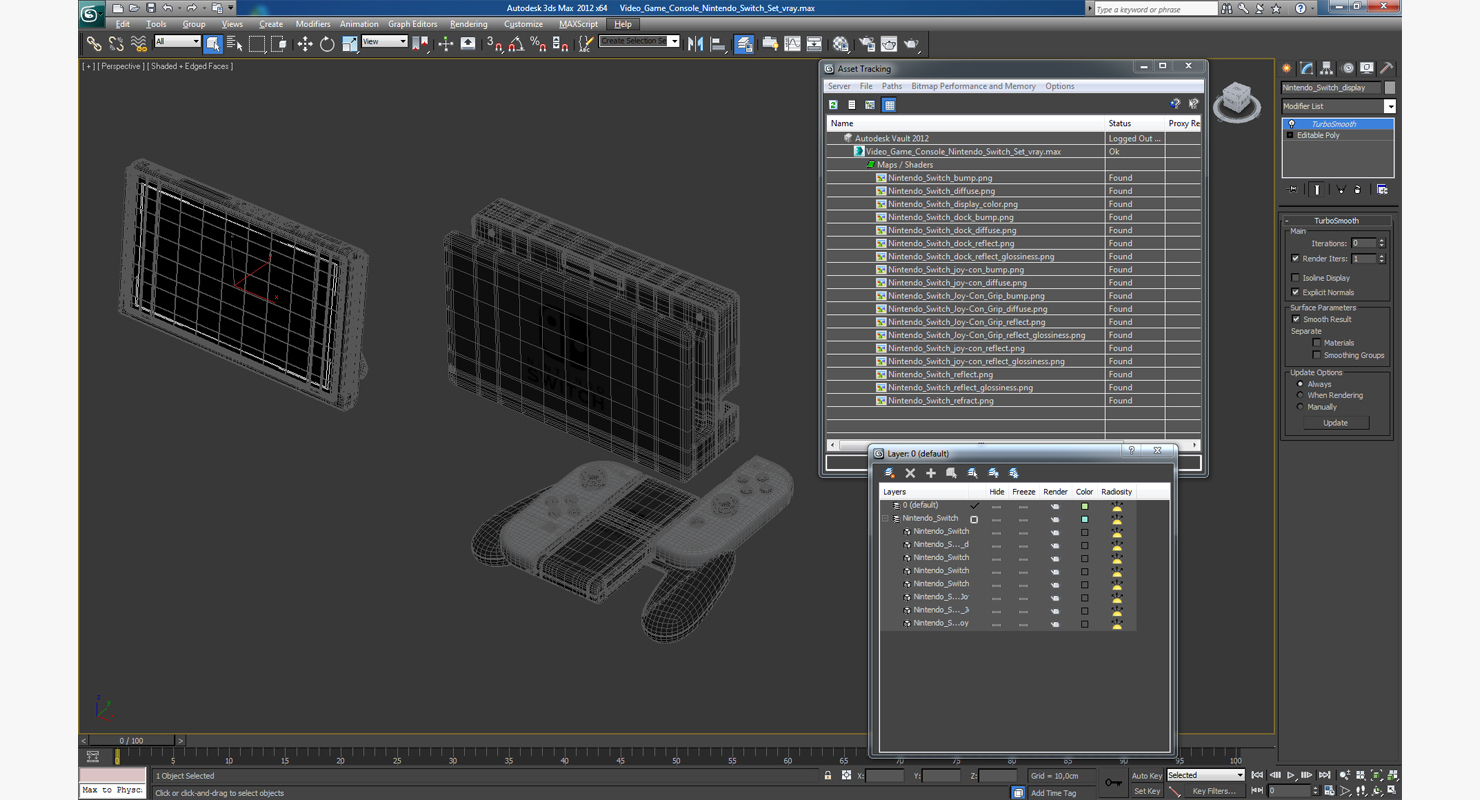Screen dimensions: 1480x800
Task: Toggle the 3D Snaps icon
Action: point(494,44)
